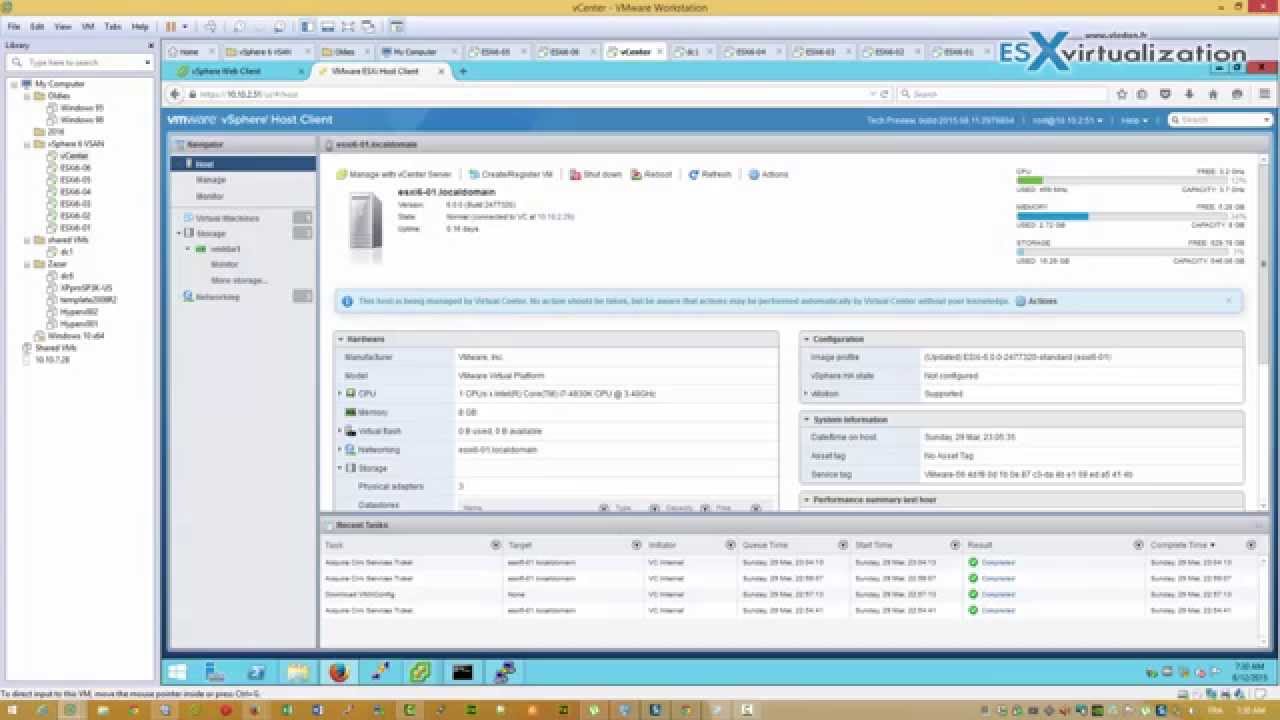
Task: Click the Workstation suspend/pause VM button
Action: [x=171, y=27]
